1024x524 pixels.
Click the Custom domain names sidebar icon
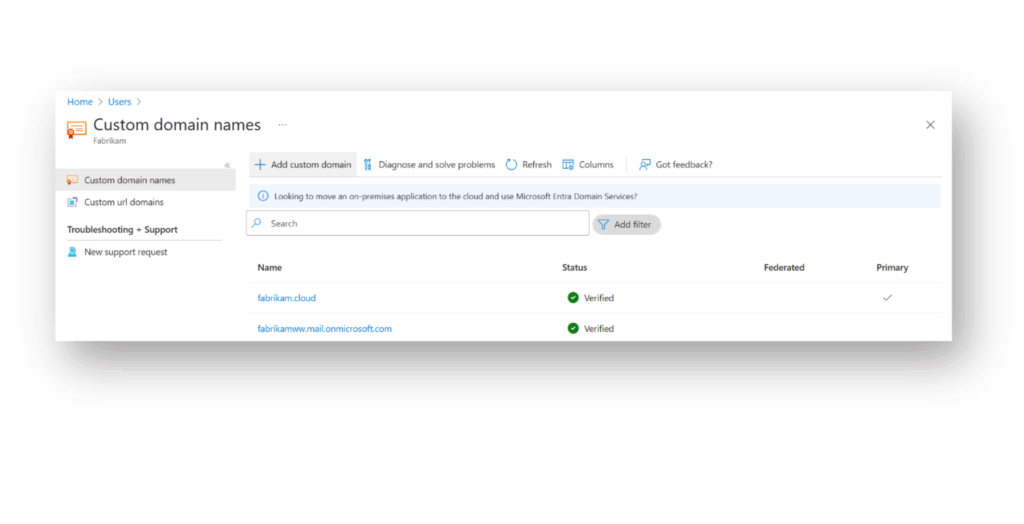click(x=72, y=180)
